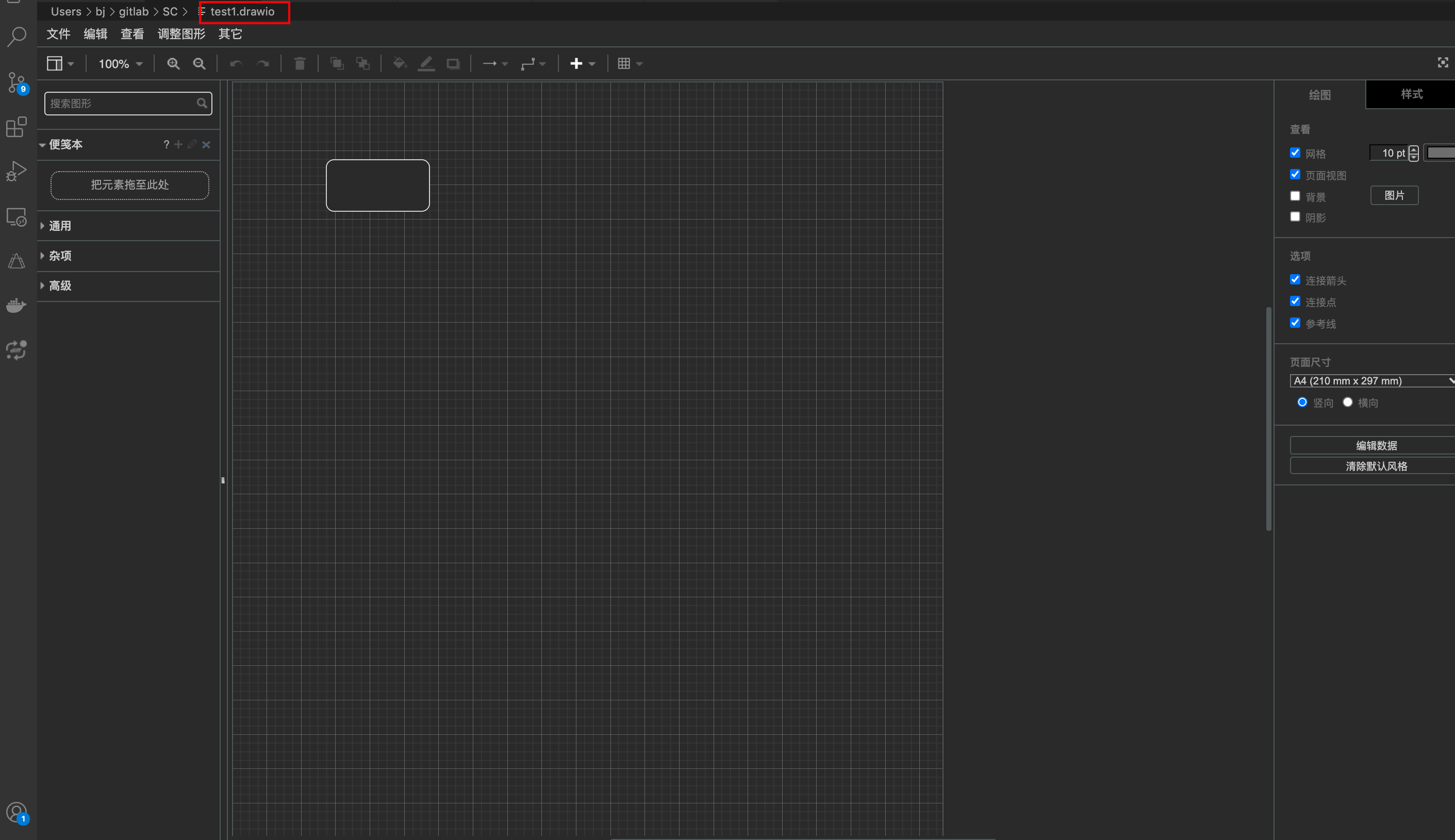
Task: Open the Accounts menu with badge
Action: click(x=16, y=814)
